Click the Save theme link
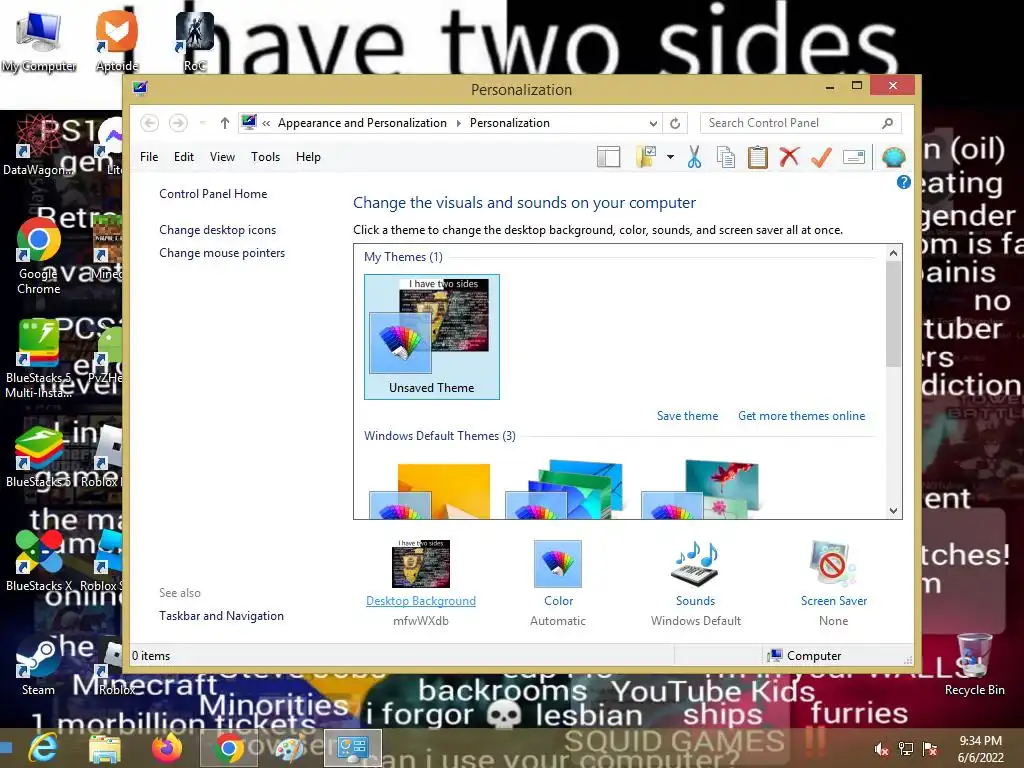The height and width of the screenshot is (768, 1024). pyautogui.click(x=687, y=416)
